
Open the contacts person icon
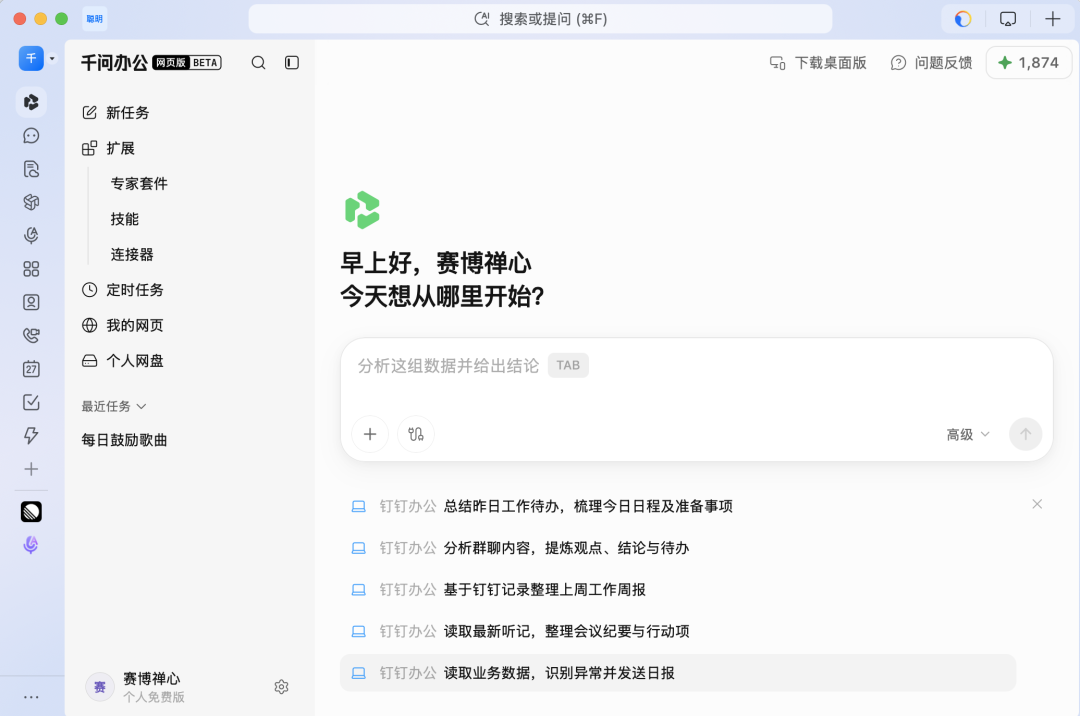(x=31, y=302)
